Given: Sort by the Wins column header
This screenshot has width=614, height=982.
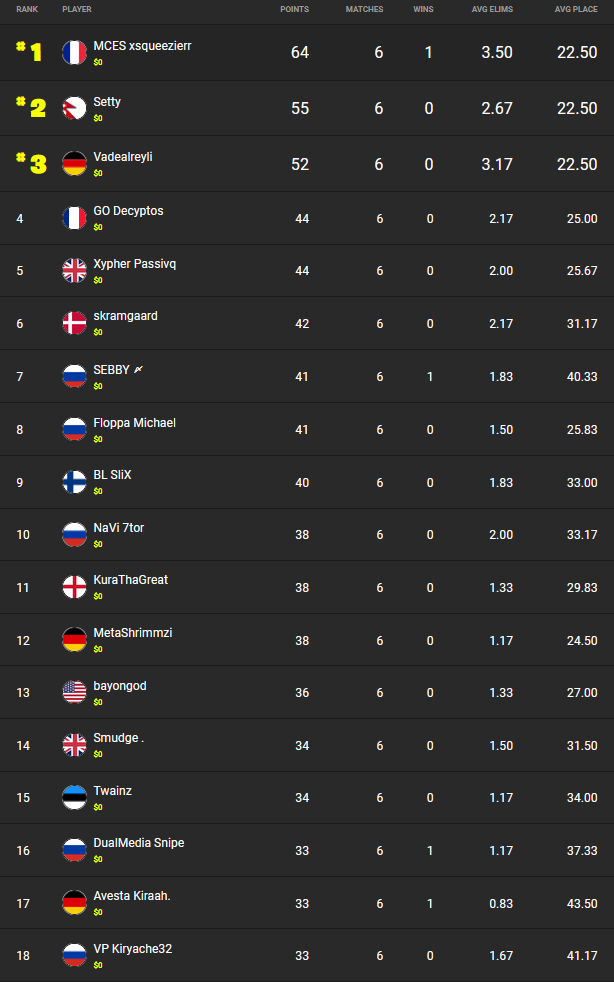Looking at the screenshot, I should (423, 9).
